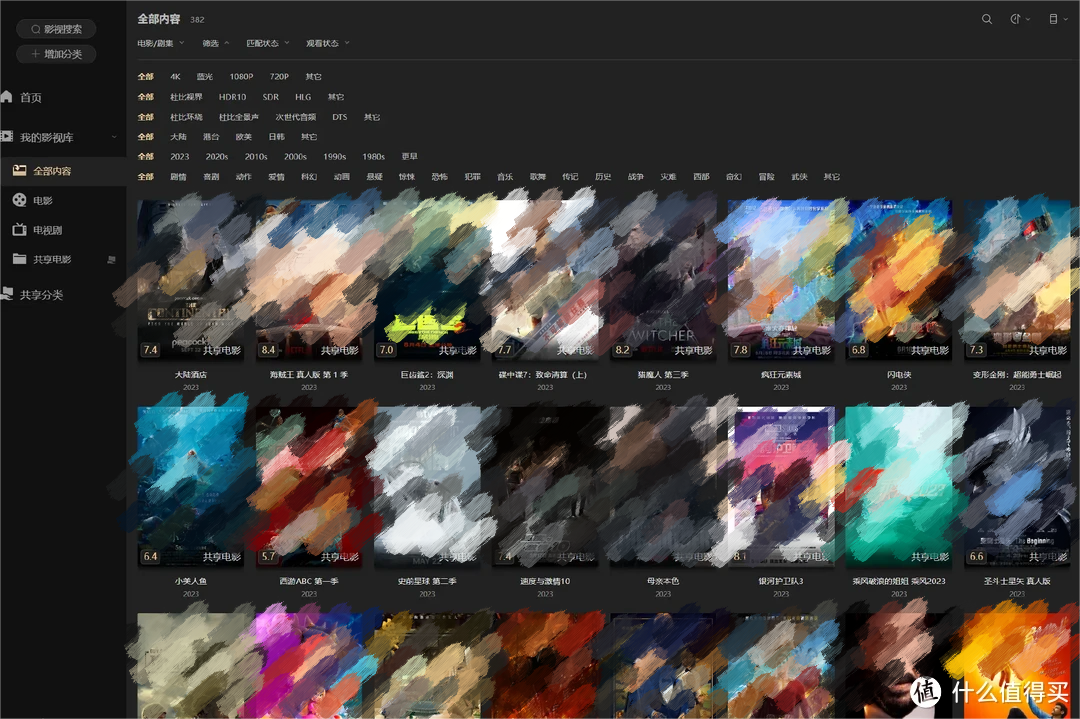
Task: Filter by 杜比环绕 audio
Action: point(186,117)
